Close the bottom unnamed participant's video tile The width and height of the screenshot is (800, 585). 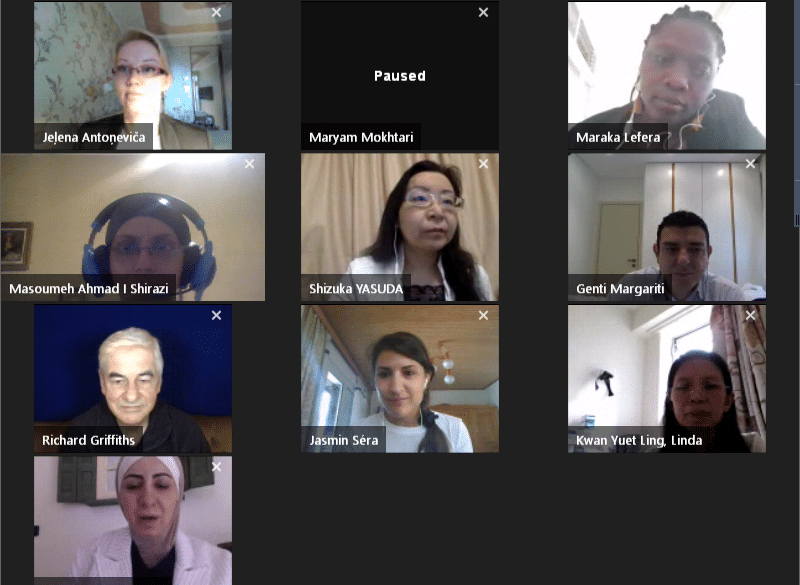[216, 467]
